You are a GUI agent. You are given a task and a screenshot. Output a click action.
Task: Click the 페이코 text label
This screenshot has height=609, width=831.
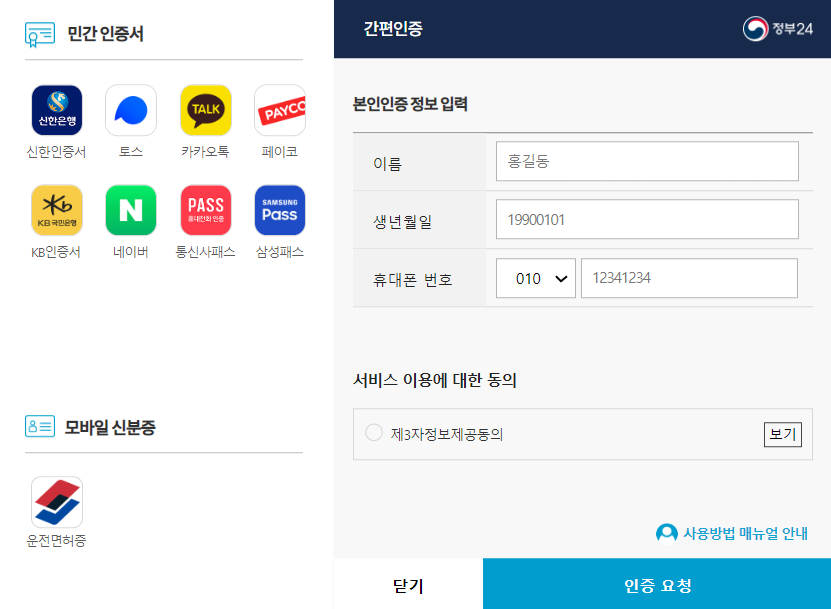[280, 152]
